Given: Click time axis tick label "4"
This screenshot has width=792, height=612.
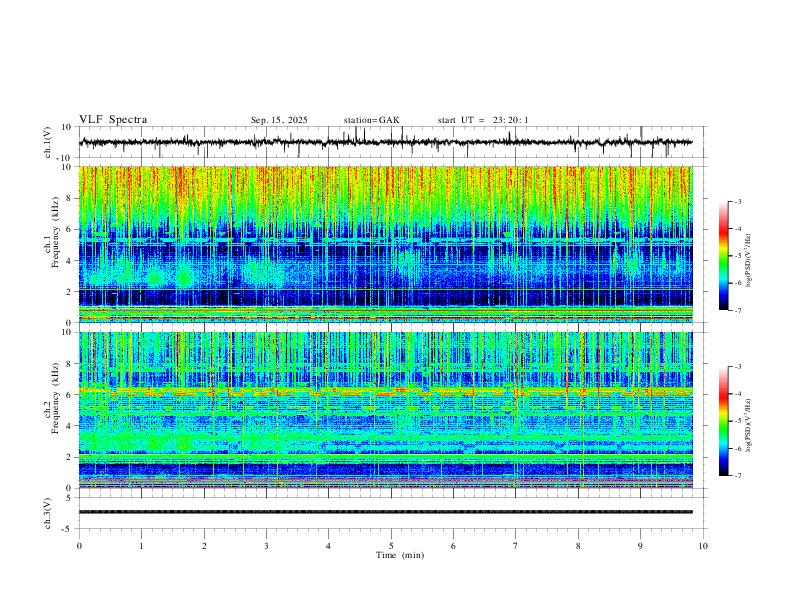Looking at the screenshot, I should coord(328,546).
